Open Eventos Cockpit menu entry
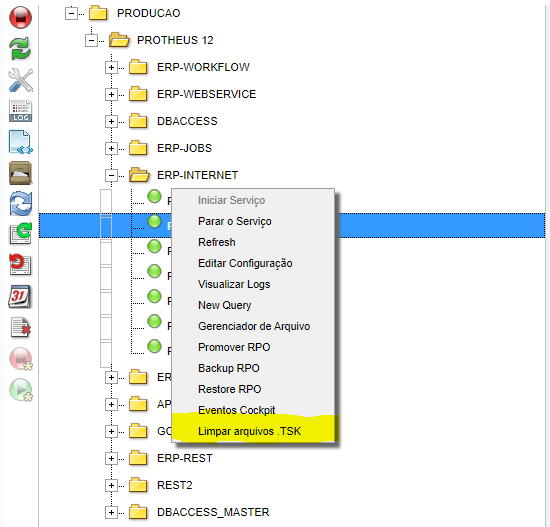Image resolution: width=550 pixels, height=527 pixels. click(253, 410)
